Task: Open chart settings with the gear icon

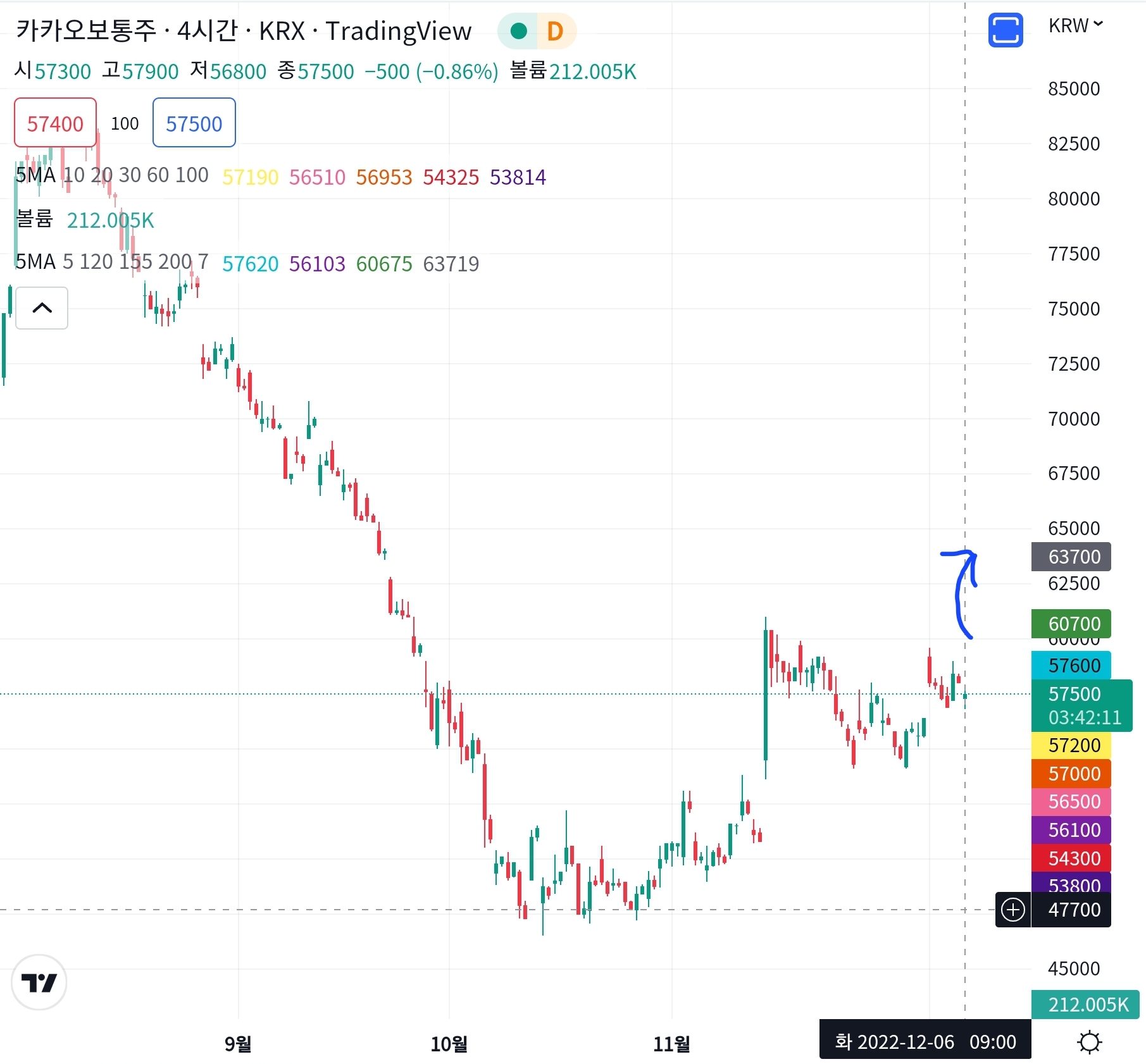Action: click(1089, 1042)
